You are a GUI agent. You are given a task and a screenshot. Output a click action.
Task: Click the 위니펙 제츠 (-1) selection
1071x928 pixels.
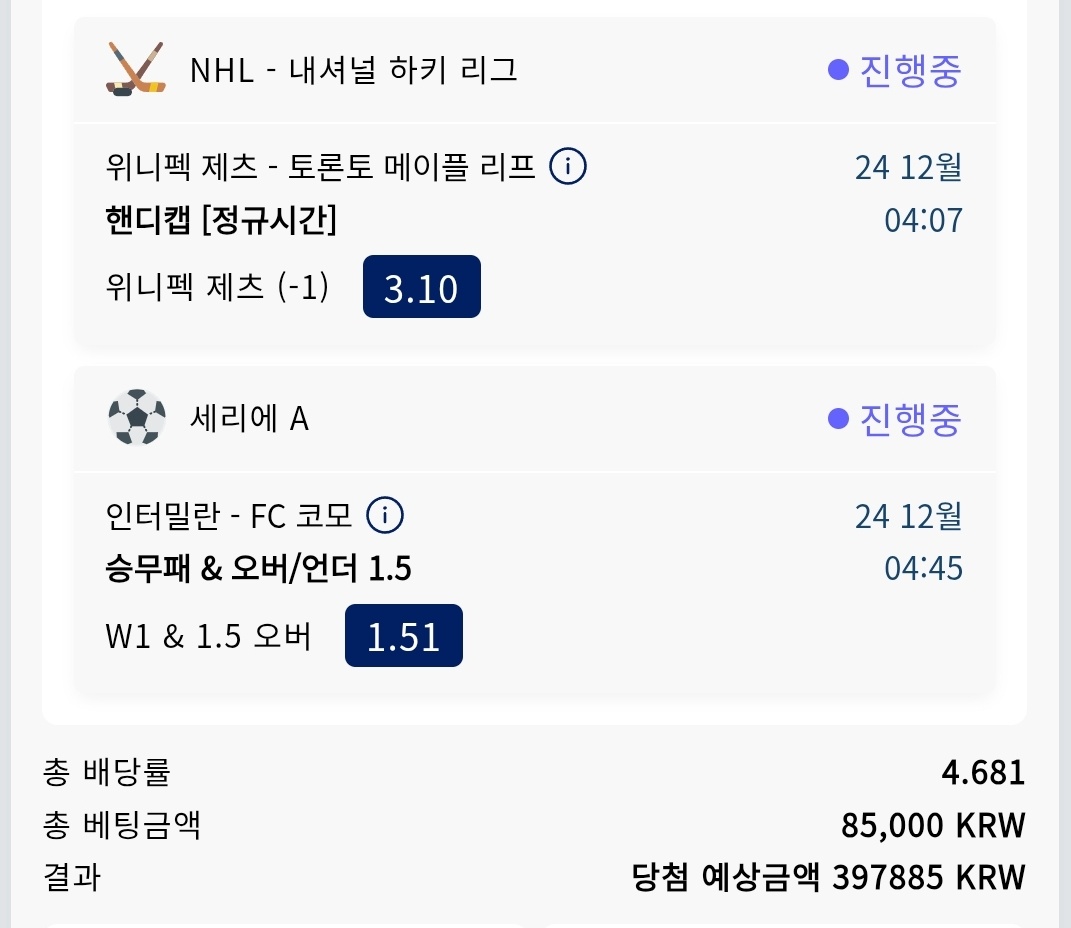(x=216, y=288)
